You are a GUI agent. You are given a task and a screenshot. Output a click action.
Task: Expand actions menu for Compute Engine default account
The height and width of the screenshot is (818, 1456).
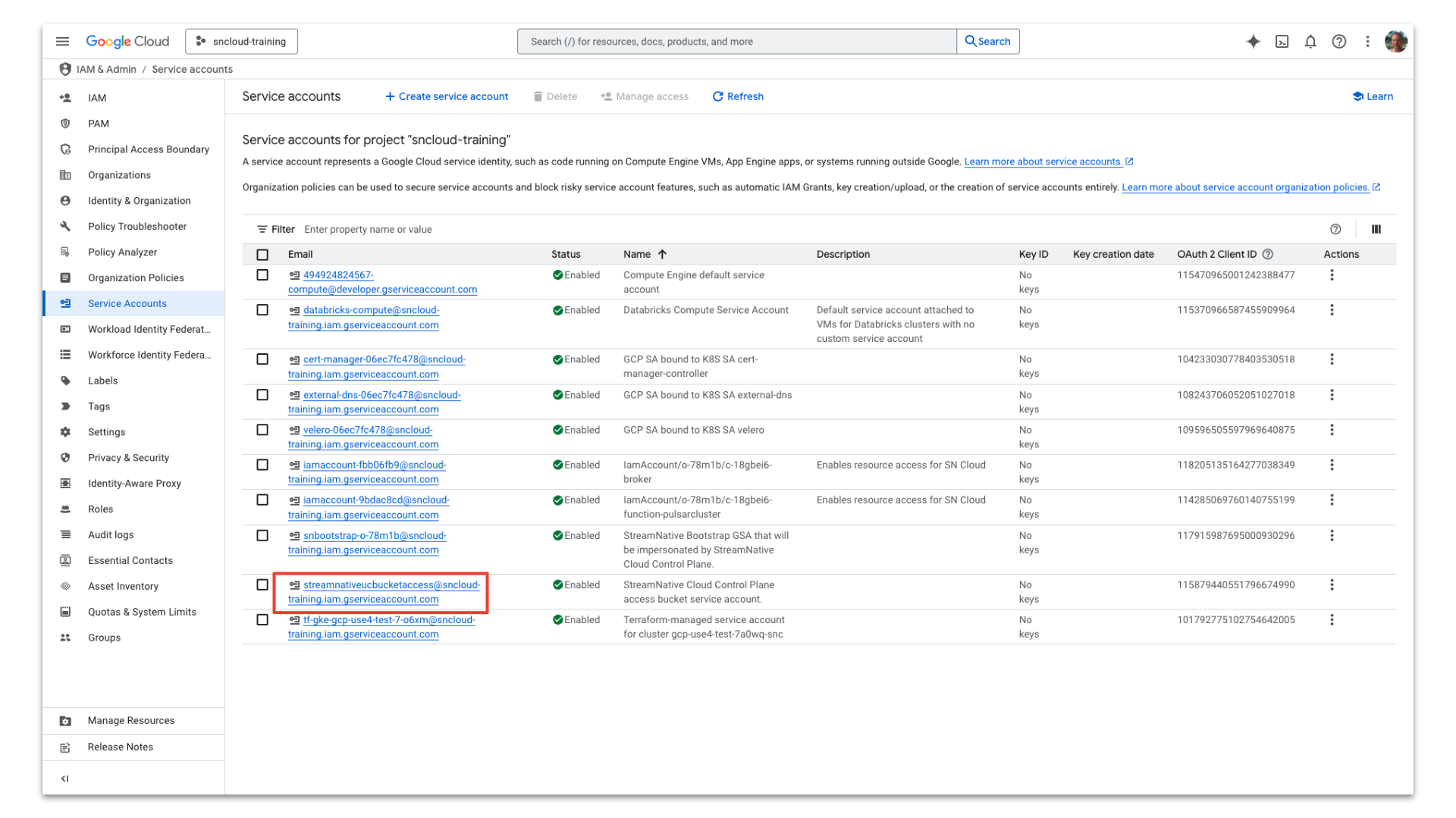point(1332,275)
